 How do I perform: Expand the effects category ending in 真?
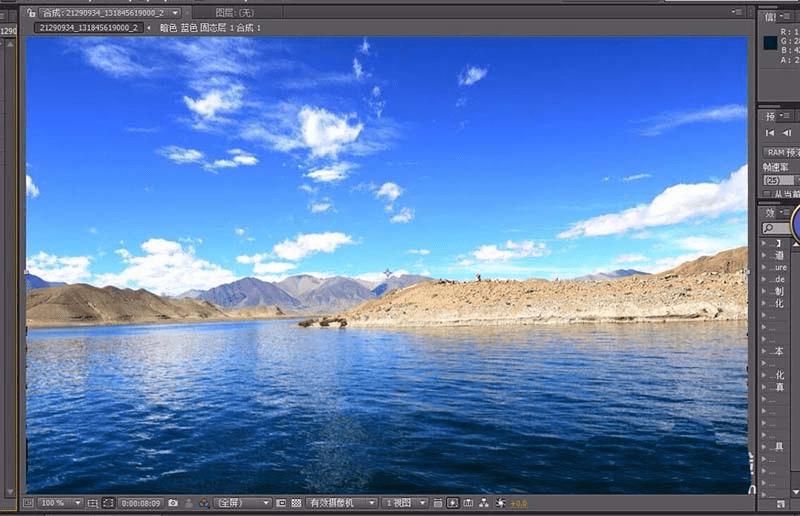(x=764, y=387)
